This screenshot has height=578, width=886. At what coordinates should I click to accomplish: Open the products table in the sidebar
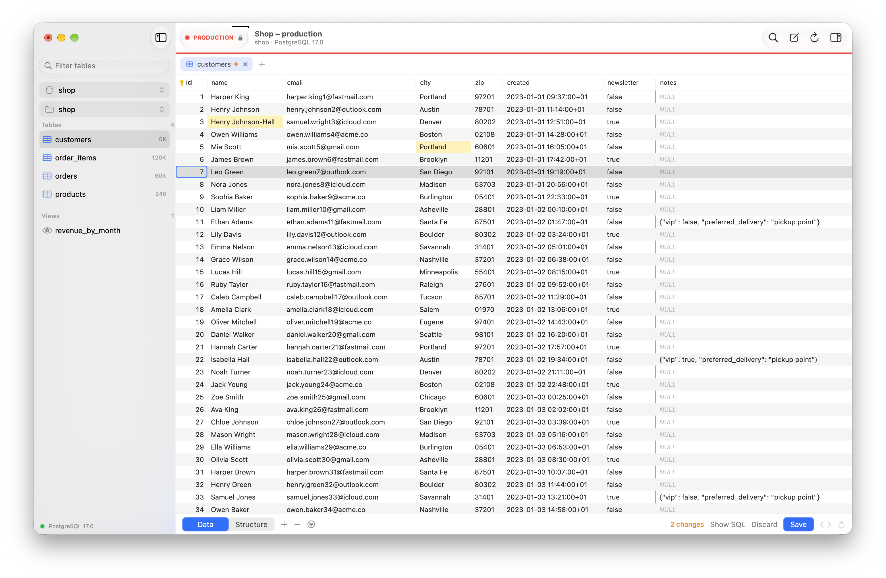pos(105,194)
